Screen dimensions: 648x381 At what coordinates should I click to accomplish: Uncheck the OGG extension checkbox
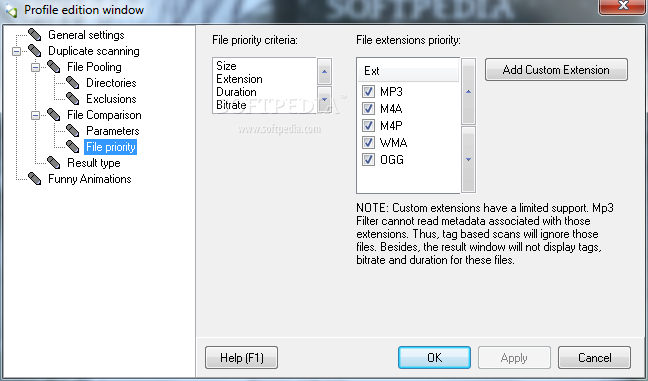[x=368, y=160]
